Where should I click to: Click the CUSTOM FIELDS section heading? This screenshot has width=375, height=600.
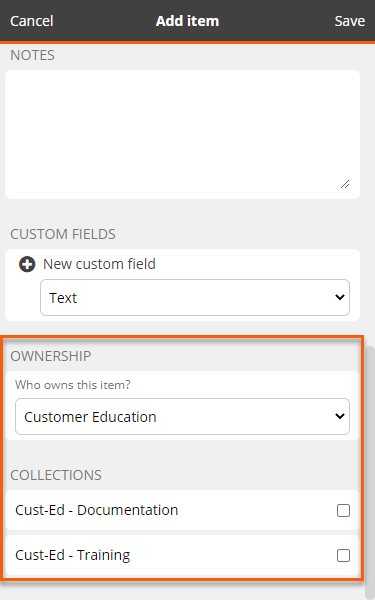63,234
